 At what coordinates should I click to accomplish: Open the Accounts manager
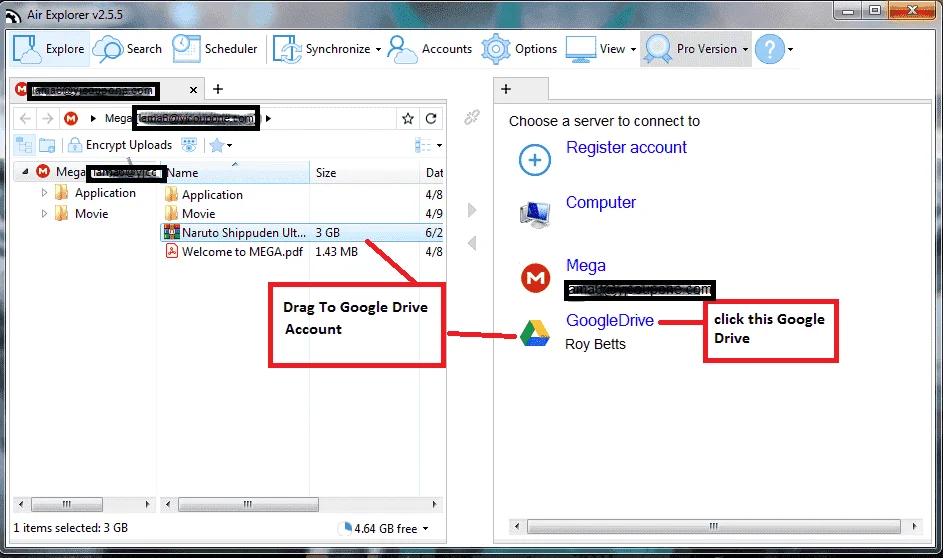click(430, 49)
